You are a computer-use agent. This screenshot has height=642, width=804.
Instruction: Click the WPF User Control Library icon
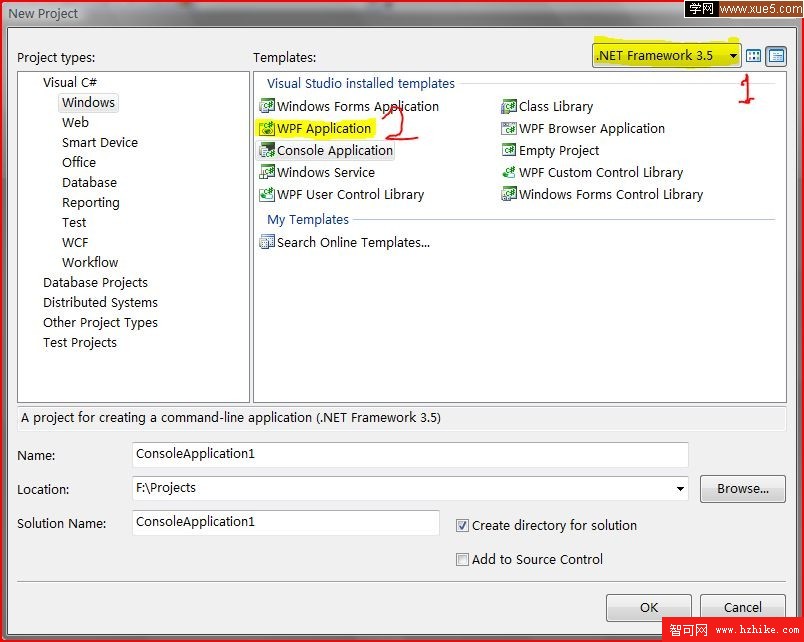(x=267, y=194)
